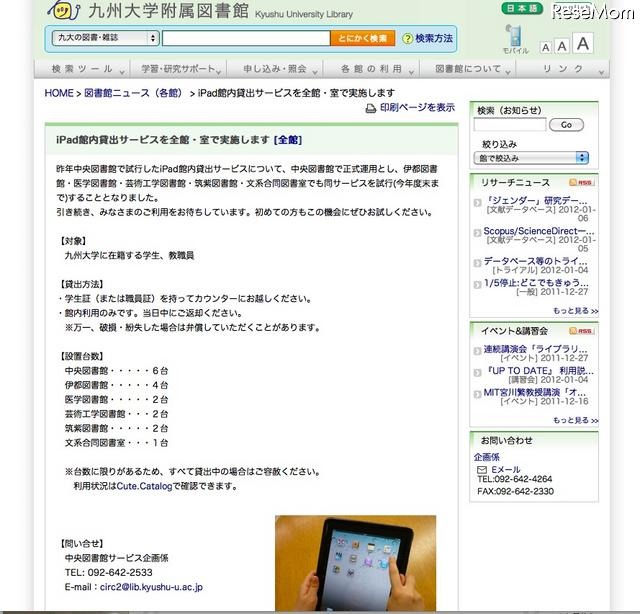Open 図書館ニュース（各館） breadcrumb link
The height and width of the screenshot is (614, 640).
pos(133,93)
